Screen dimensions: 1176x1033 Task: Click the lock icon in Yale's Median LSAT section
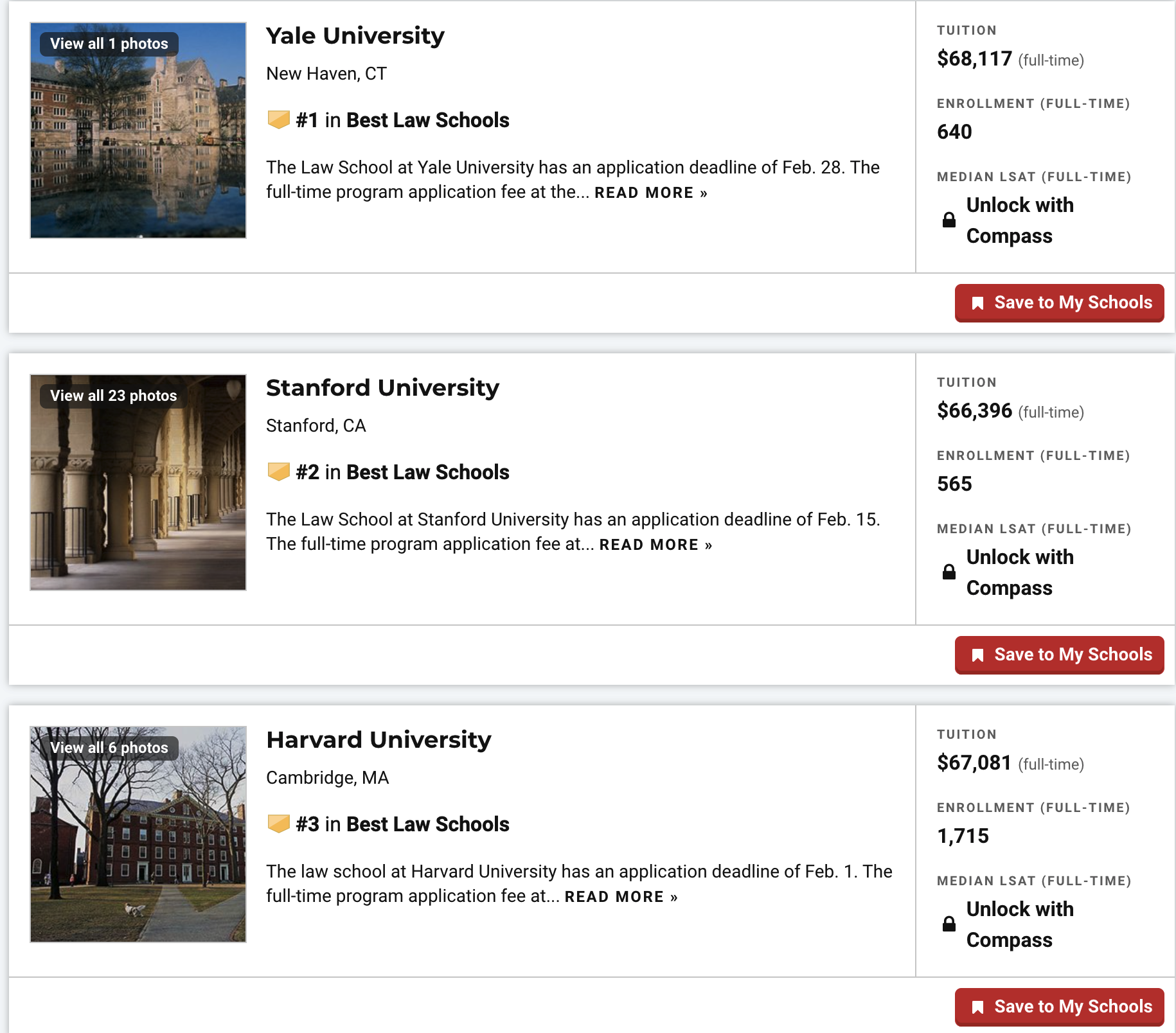point(949,220)
